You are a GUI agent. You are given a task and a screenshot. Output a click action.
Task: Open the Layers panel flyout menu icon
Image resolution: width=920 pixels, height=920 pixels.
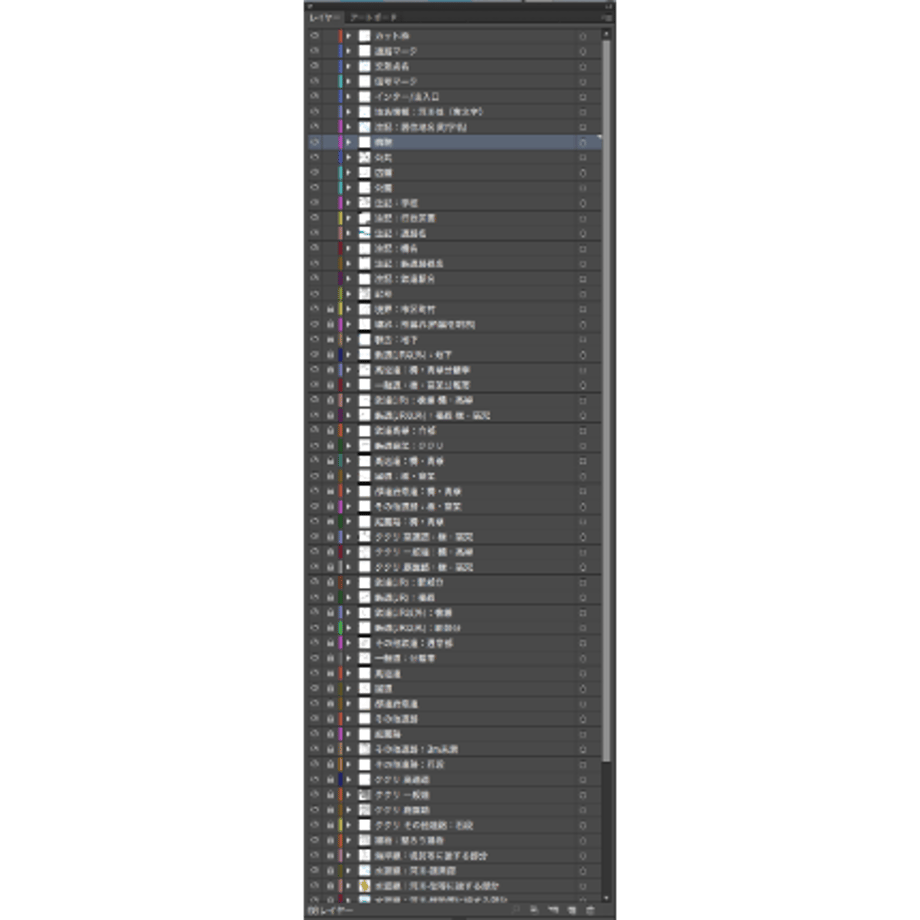pyautogui.click(x=607, y=18)
